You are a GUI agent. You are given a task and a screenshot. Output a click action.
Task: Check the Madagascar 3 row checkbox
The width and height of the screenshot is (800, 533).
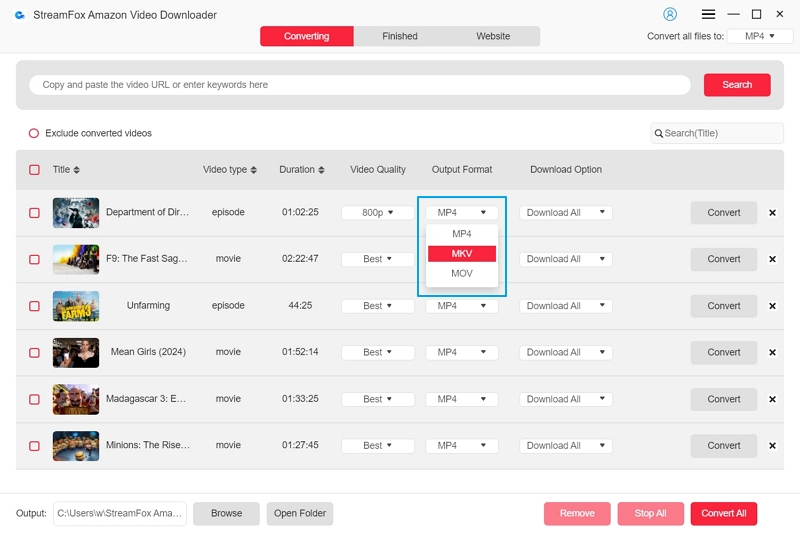(x=34, y=399)
